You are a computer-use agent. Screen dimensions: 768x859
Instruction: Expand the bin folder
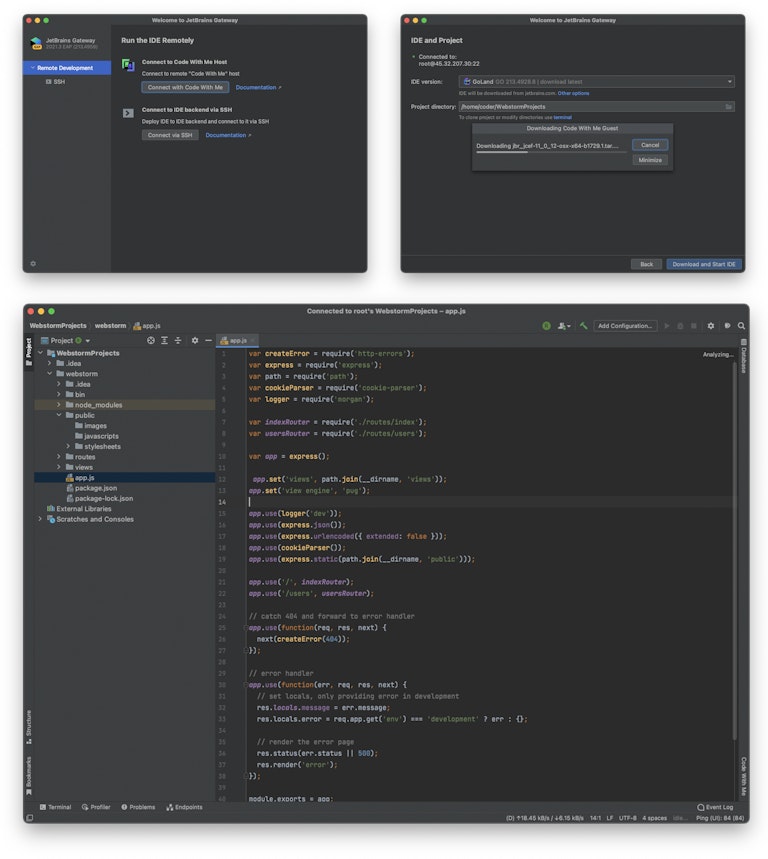pyautogui.click(x=59, y=394)
